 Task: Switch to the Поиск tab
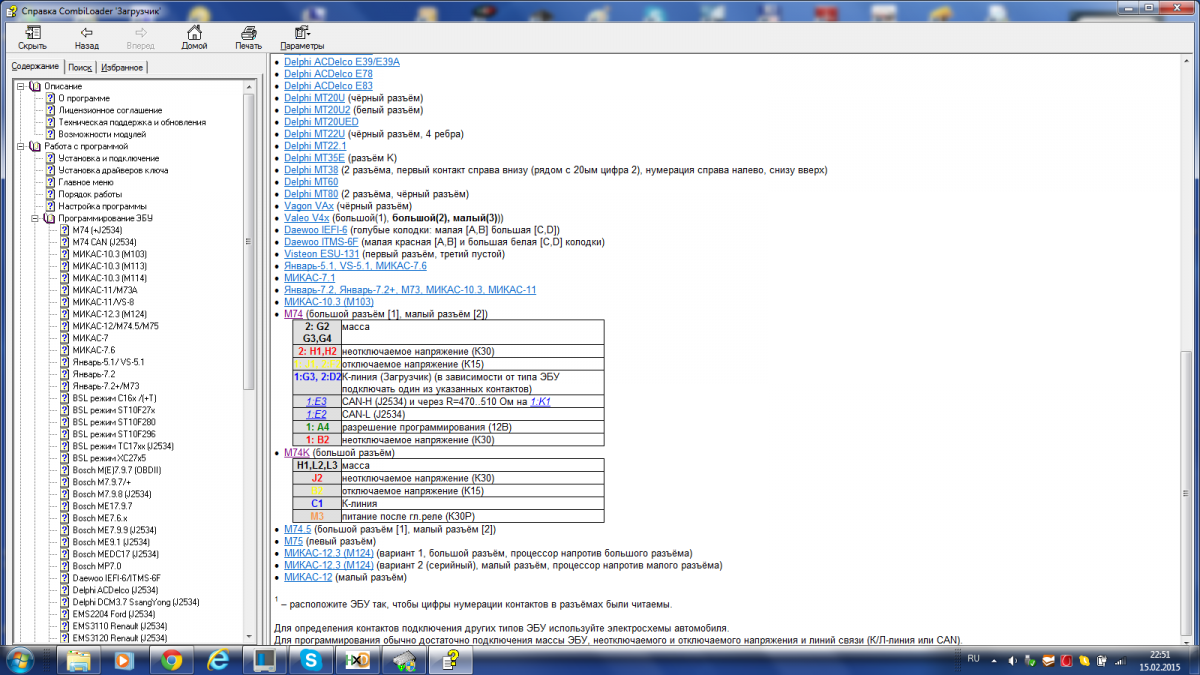[80, 67]
